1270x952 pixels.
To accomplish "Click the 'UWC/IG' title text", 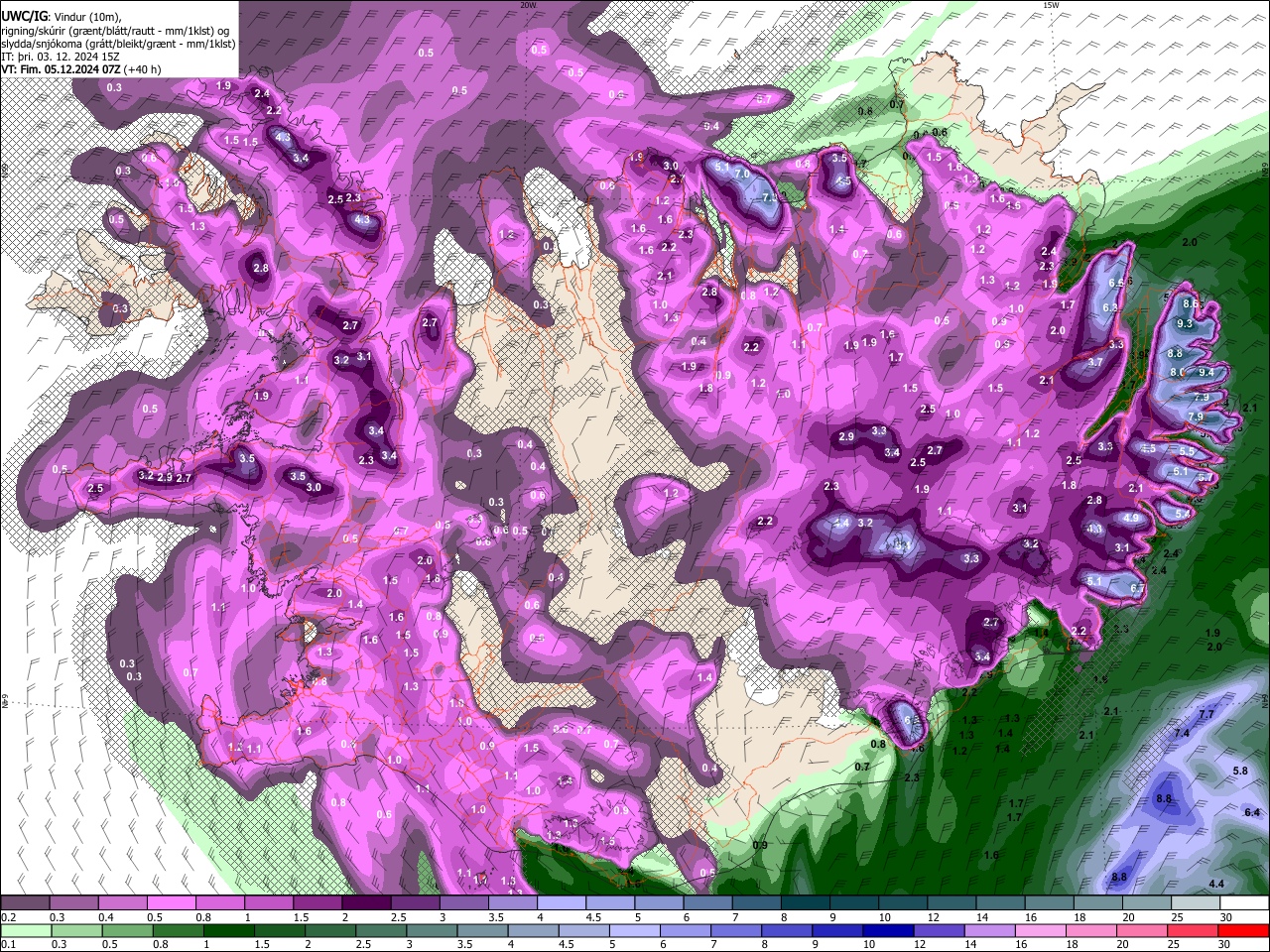I will click(24, 16).
